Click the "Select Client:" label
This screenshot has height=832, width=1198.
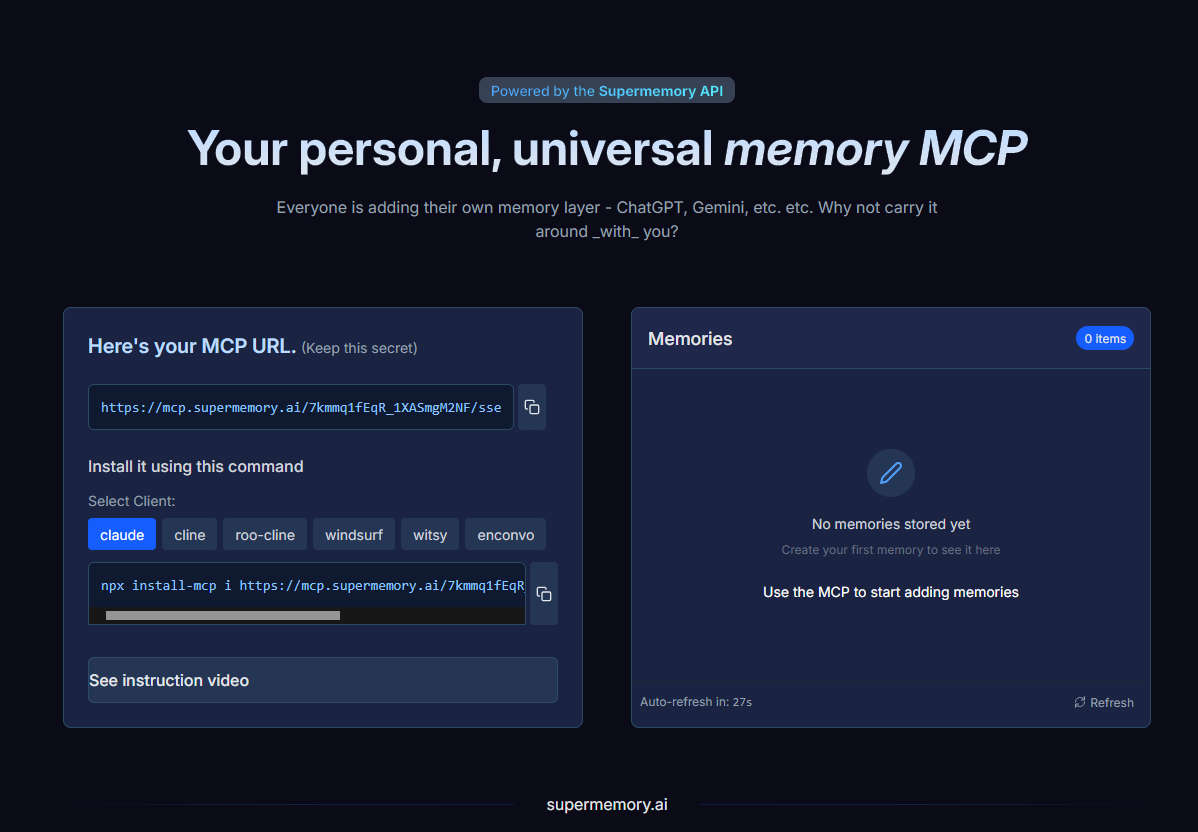131,501
